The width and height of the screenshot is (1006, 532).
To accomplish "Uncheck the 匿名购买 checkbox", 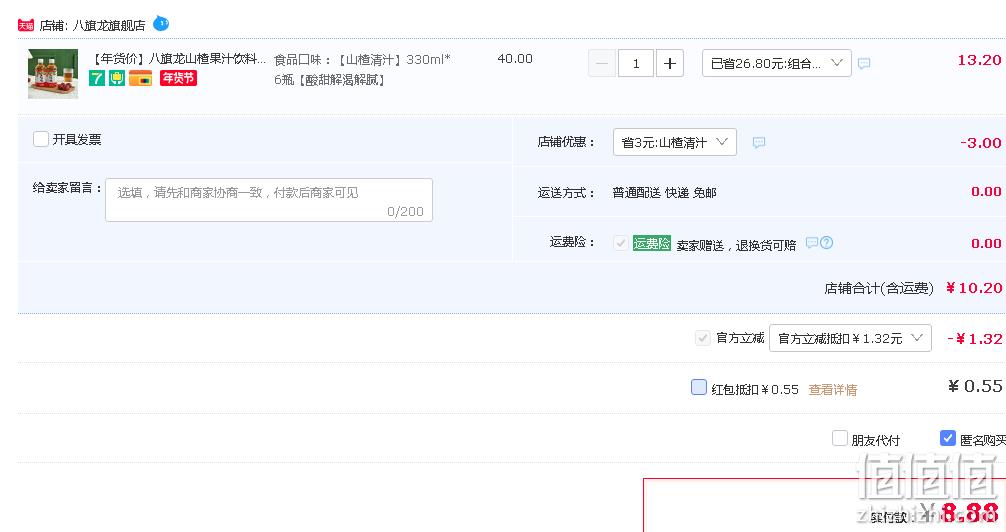I will coord(948,438).
